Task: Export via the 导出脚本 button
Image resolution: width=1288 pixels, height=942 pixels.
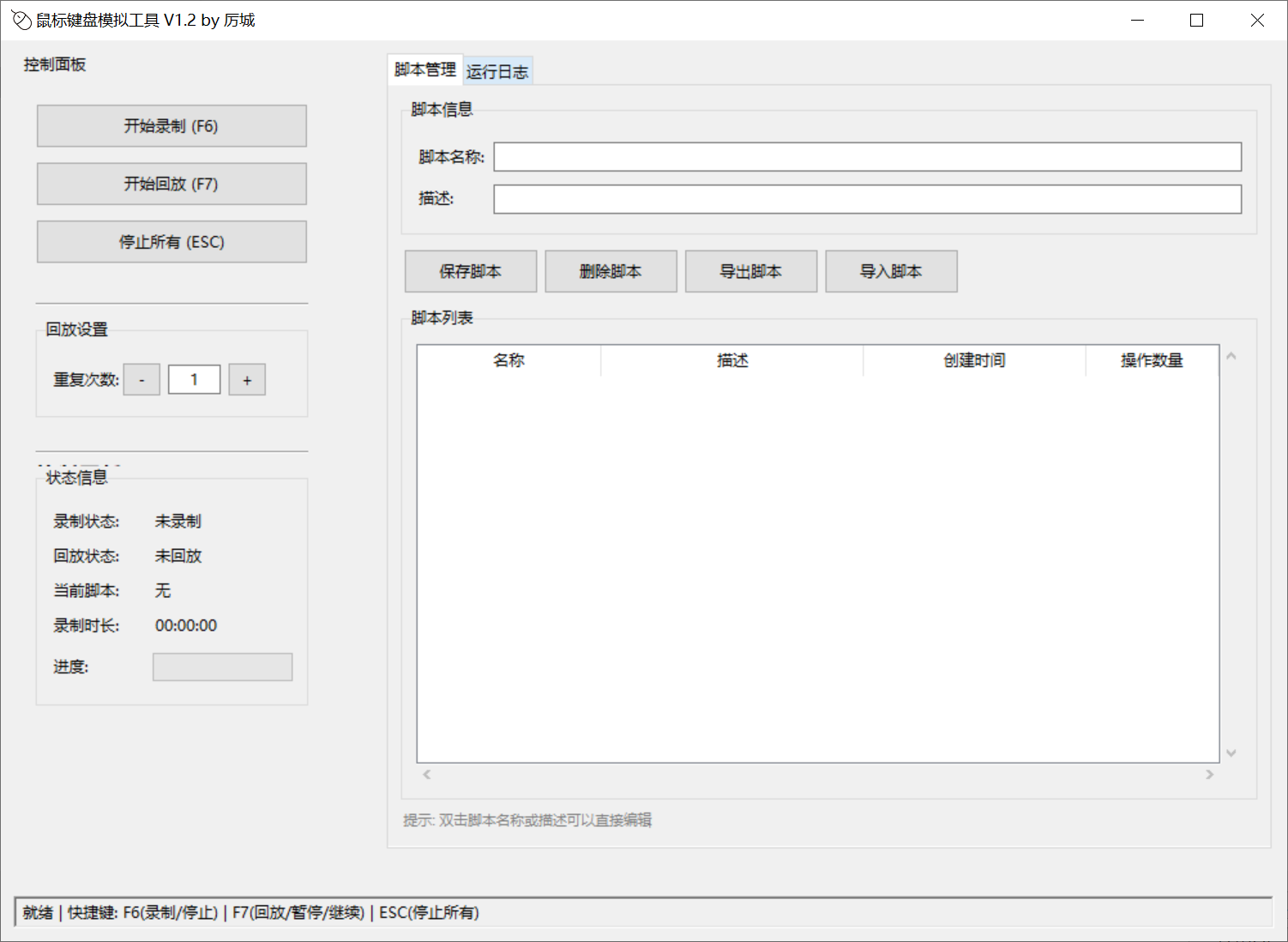Action: (x=750, y=272)
